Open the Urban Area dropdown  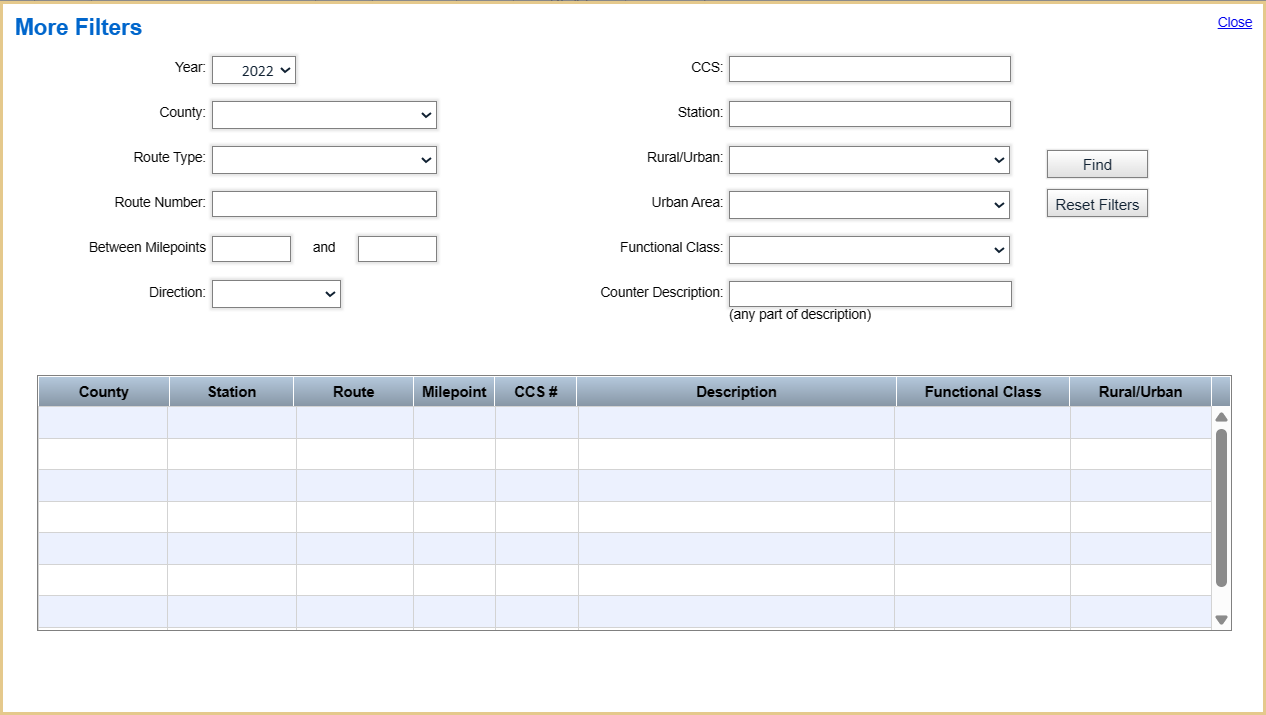[x=868, y=204]
